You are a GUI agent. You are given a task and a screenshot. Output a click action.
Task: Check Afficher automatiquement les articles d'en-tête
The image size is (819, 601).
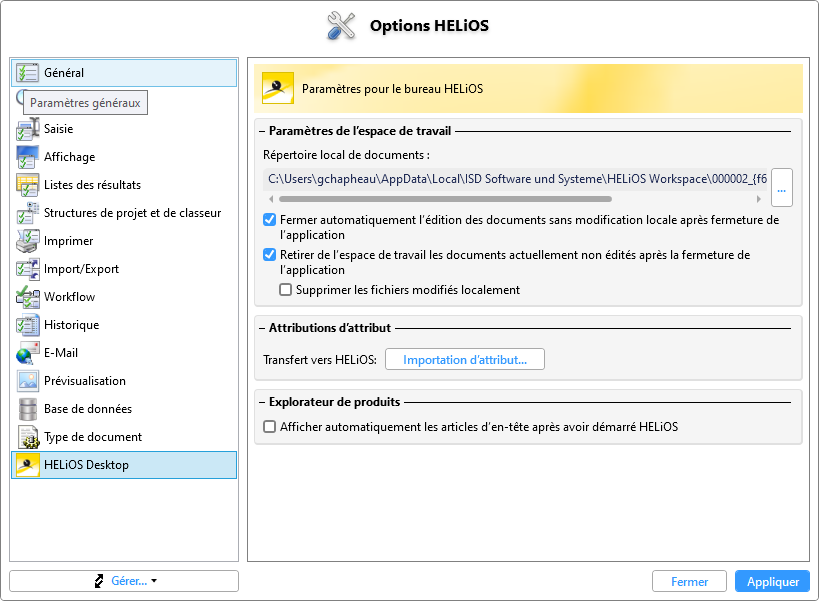tap(270, 427)
